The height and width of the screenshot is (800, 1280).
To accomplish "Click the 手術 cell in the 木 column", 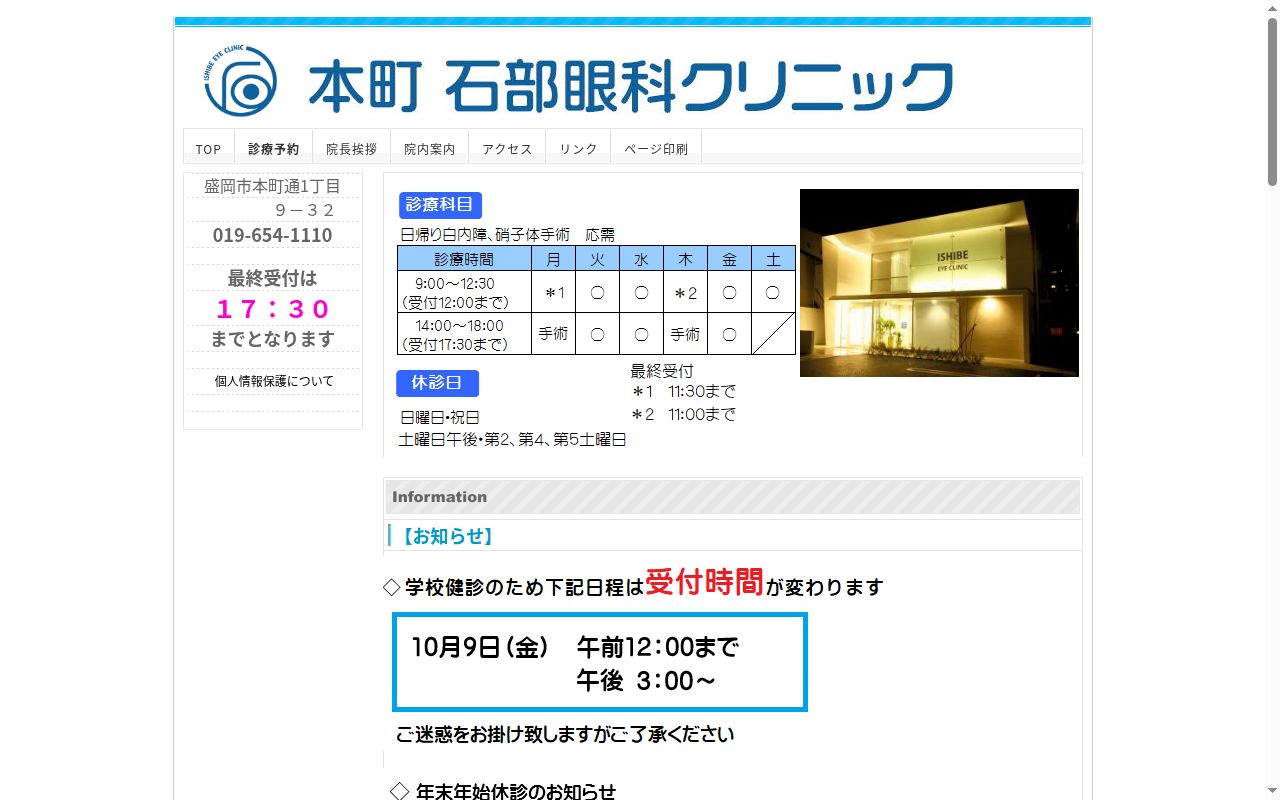I will coord(685,334).
